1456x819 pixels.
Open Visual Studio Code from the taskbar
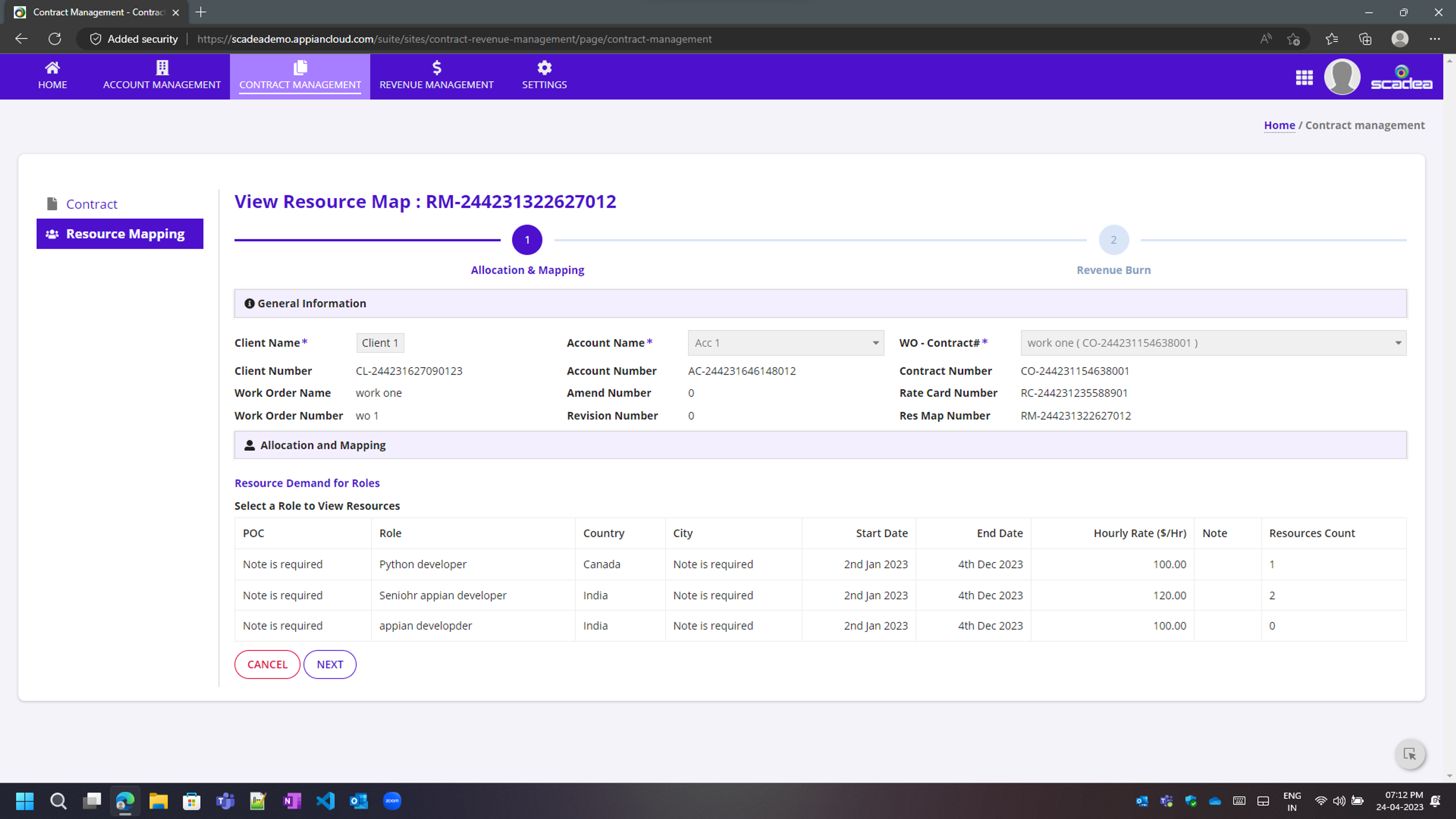(326, 801)
